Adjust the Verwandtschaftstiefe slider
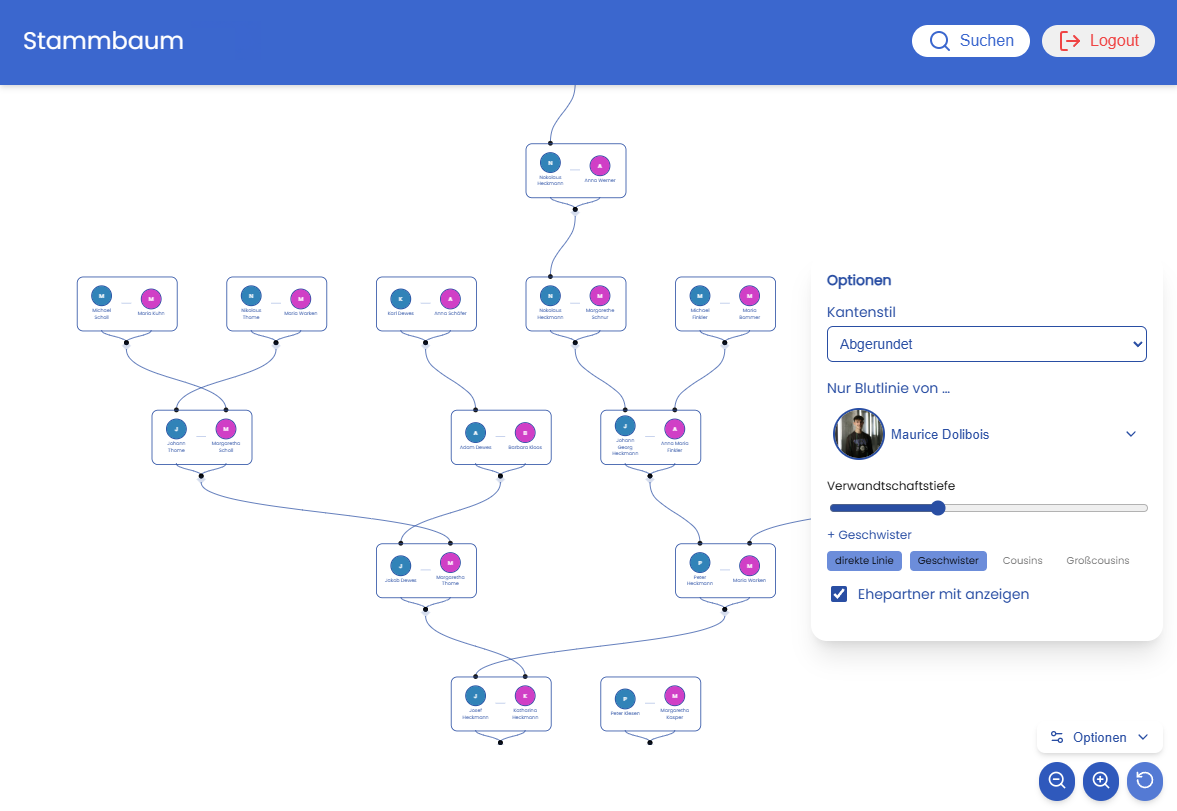This screenshot has height=811, width=1177. [936, 508]
